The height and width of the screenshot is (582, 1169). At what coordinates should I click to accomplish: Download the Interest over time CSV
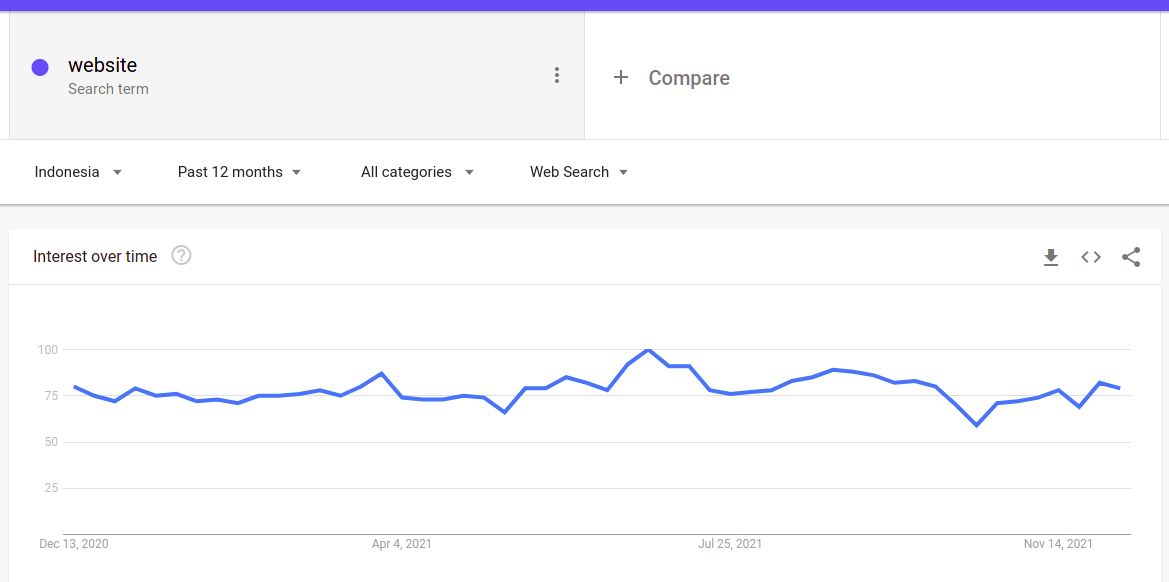(1050, 258)
